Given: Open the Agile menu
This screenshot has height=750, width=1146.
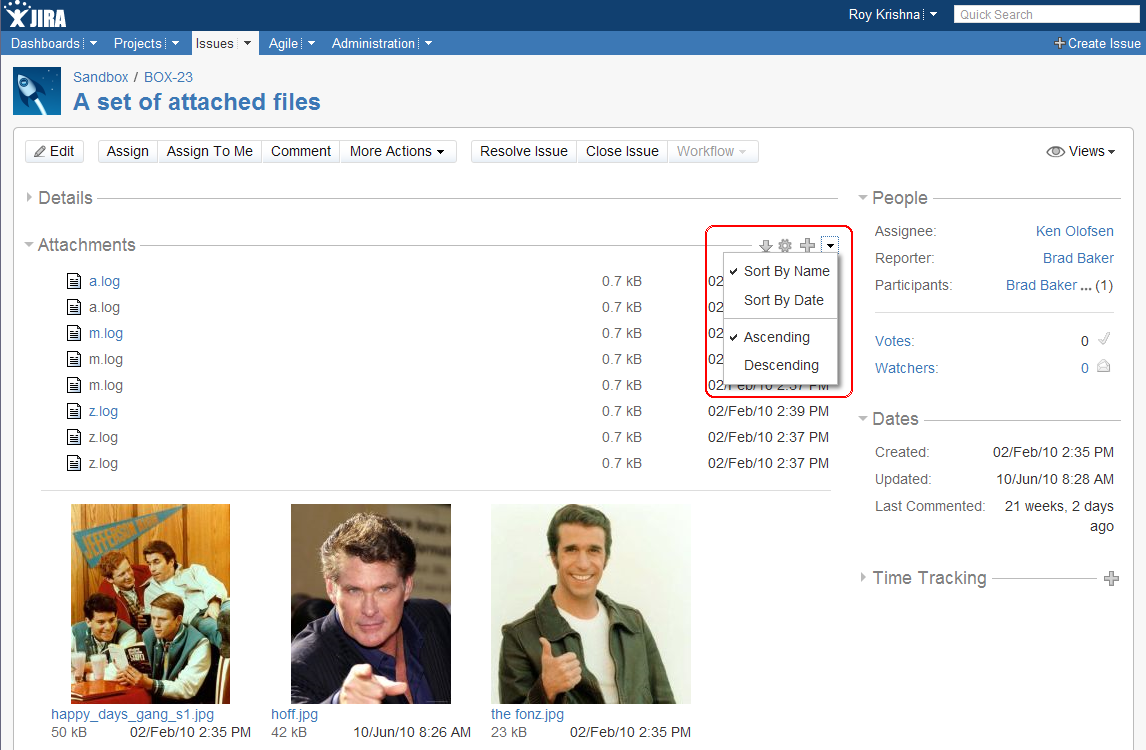Looking at the screenshot, I should point(284,43).
